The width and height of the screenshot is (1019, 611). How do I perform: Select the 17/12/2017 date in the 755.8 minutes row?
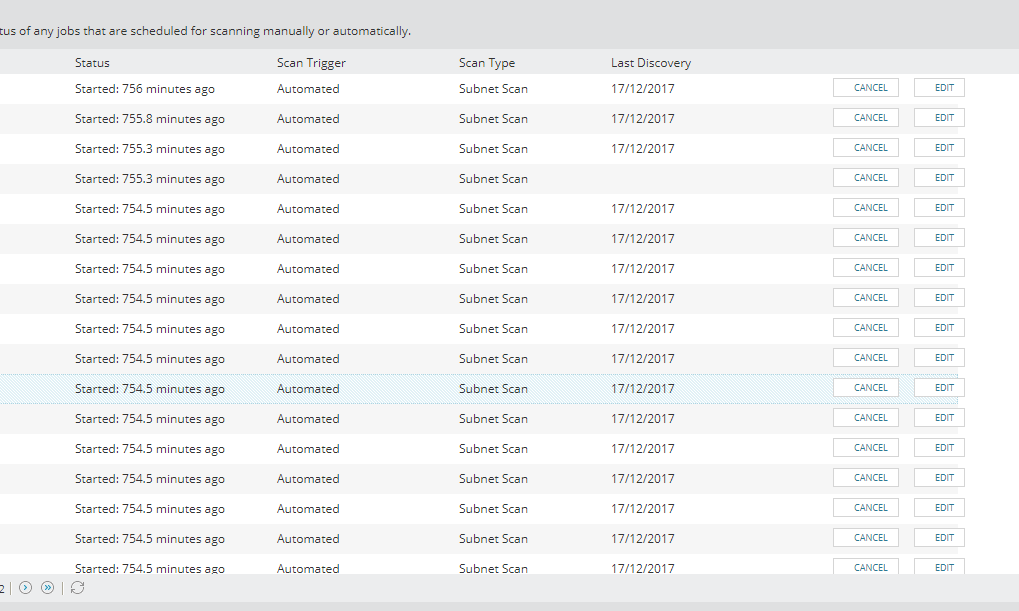tap(643, 119)
